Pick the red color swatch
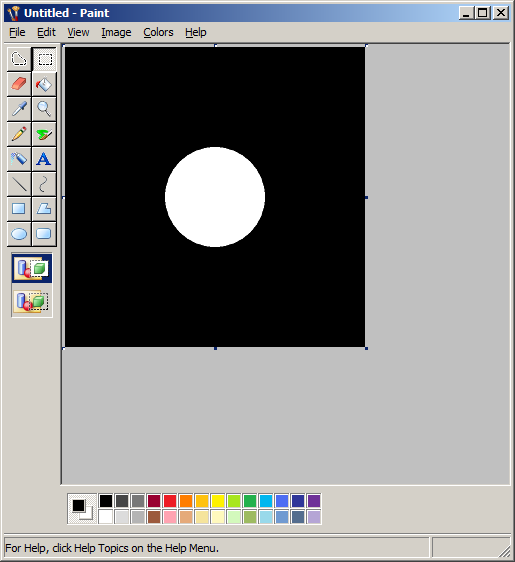The width and height of the screenshot is (515, 562). click(x=170, y=501)
